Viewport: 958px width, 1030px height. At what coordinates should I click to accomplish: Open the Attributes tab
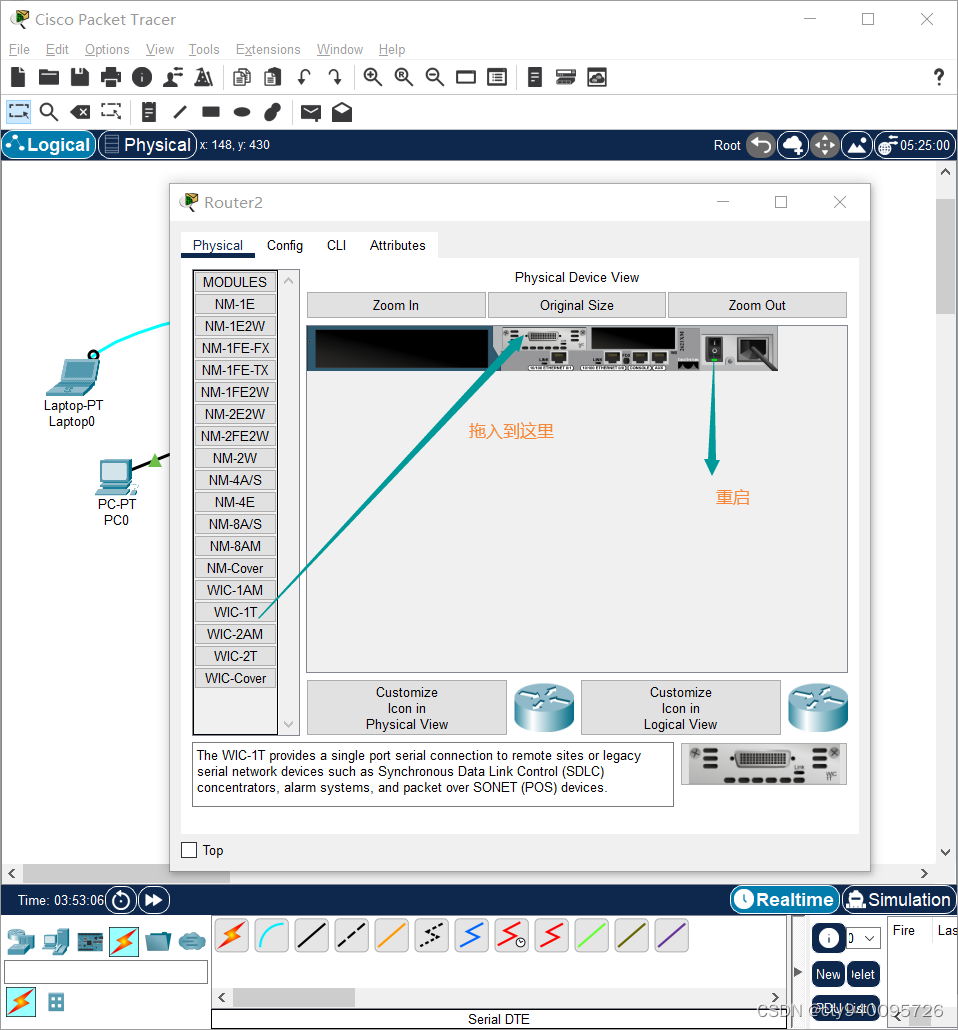398,245
